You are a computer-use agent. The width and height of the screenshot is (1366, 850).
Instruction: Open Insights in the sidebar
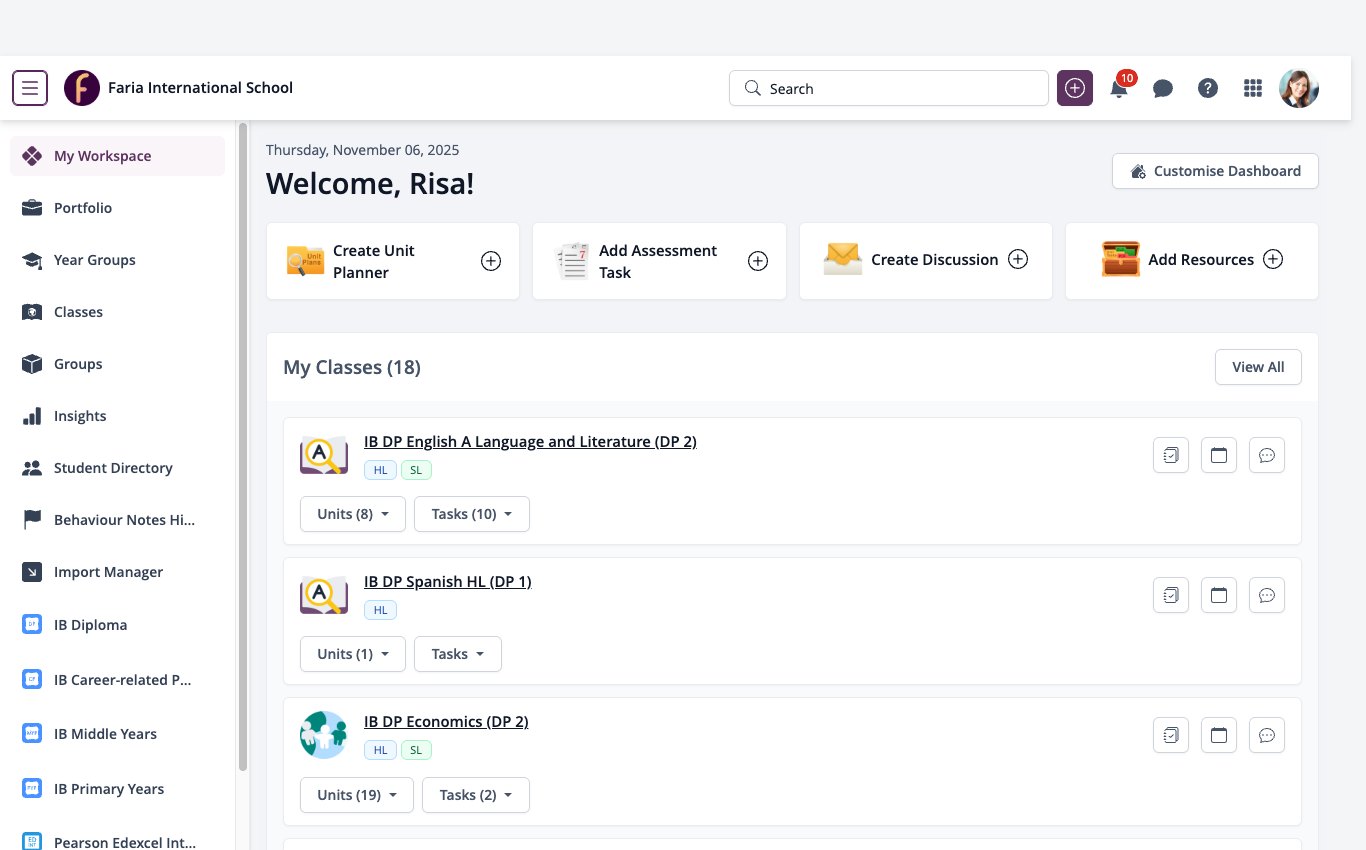point(118,416)
